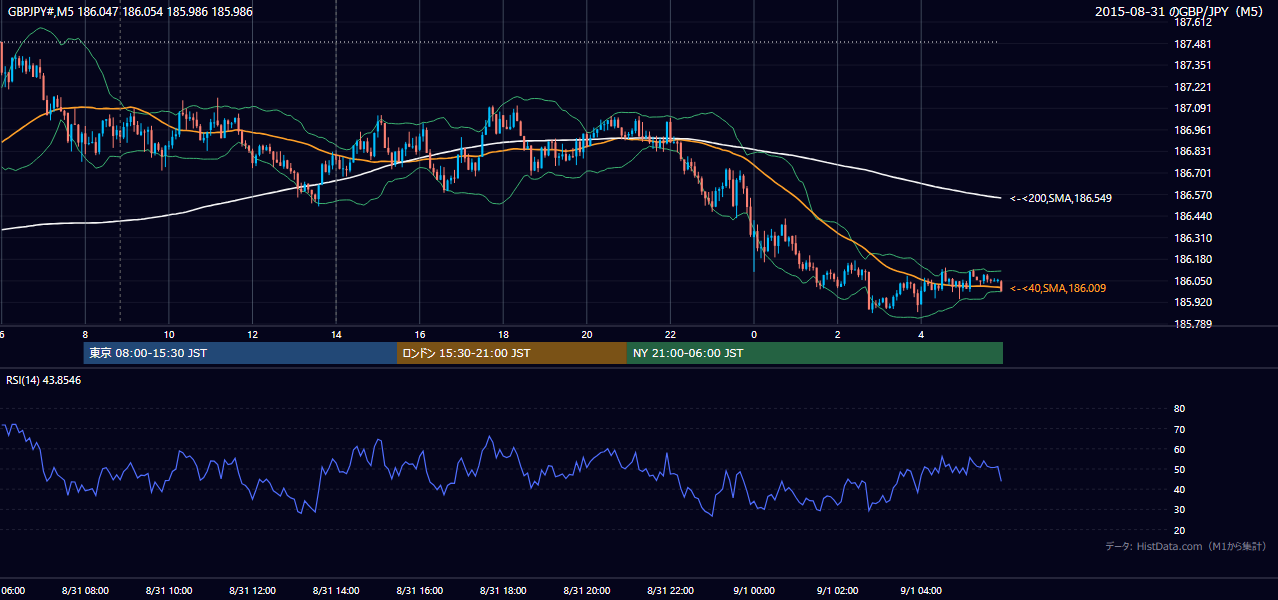Click the 8/31 08:00 time axis label

click(x=85, y=590)
